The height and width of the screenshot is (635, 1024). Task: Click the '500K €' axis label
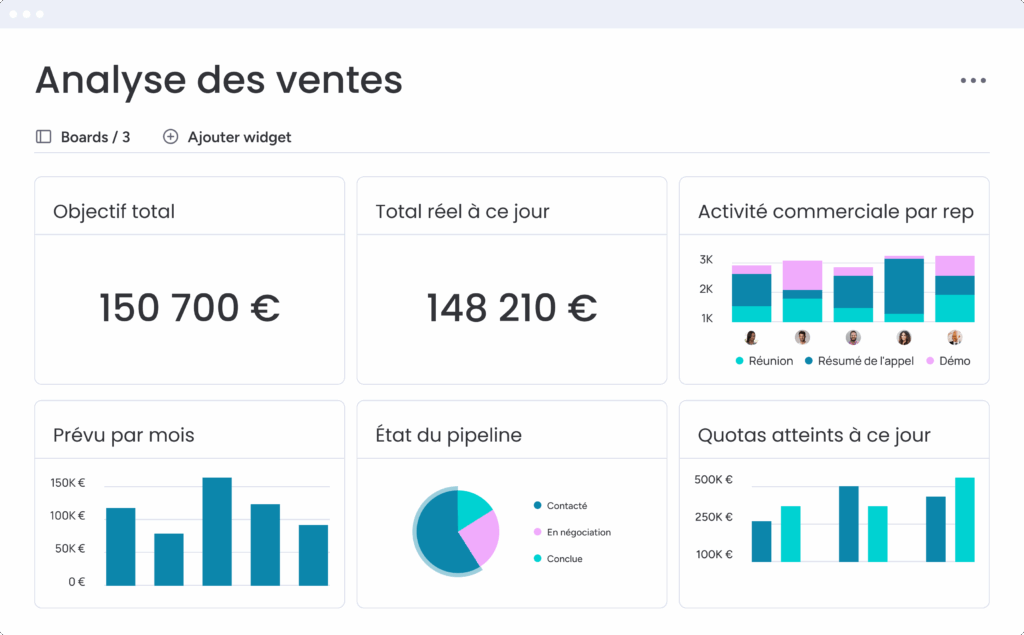[x=714, y=480]
